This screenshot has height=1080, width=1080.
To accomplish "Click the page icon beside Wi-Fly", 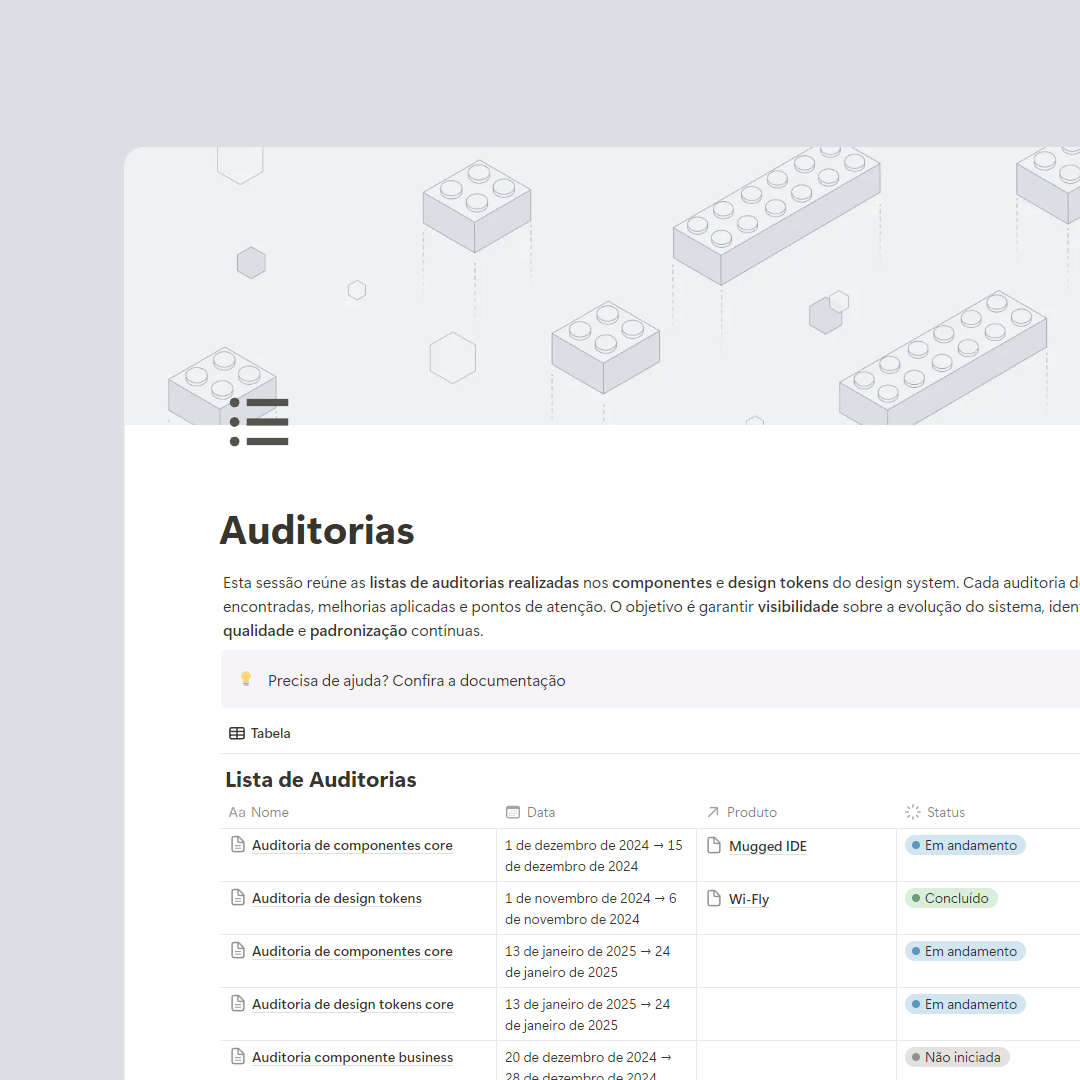I will coord(714,899).
